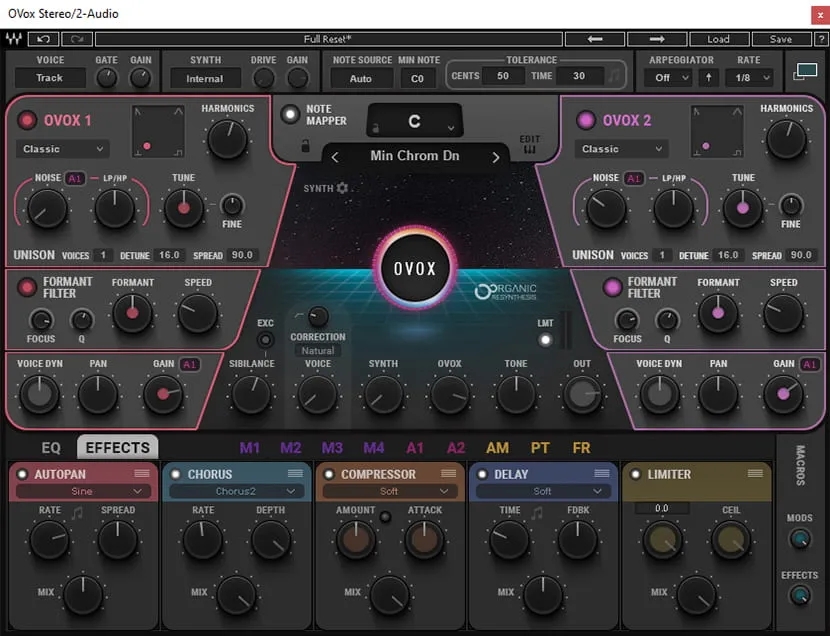Toggle the Chorus effect on
This screenshot has width=830, height=636.
[176, 474]
